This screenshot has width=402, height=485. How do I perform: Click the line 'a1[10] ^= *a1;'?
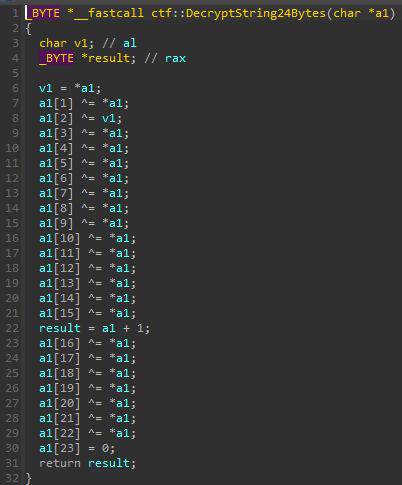(x=88, y=238)
